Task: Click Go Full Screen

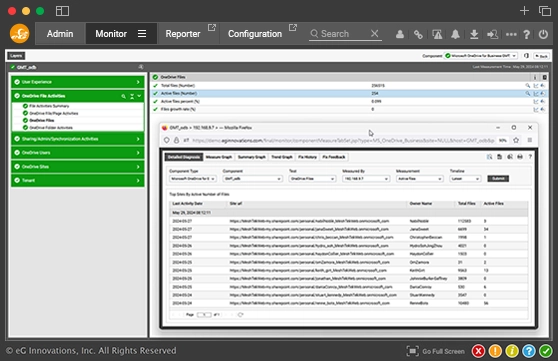Action: [x=436, y=351]
